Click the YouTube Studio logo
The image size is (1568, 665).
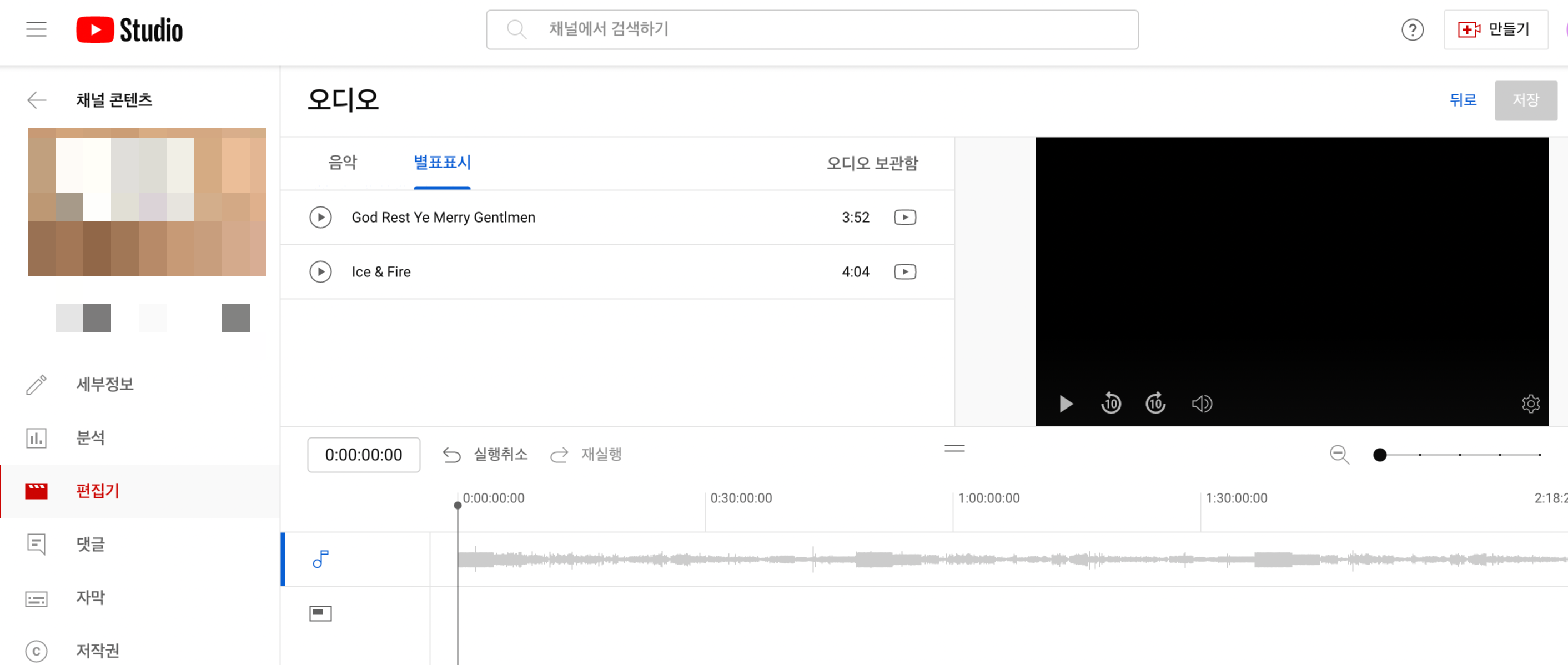coord(129,30)
